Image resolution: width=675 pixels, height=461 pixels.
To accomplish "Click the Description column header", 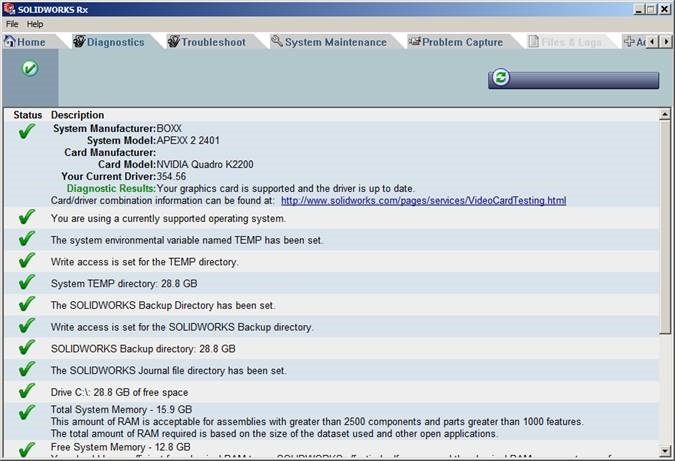I will pos(77,115).
